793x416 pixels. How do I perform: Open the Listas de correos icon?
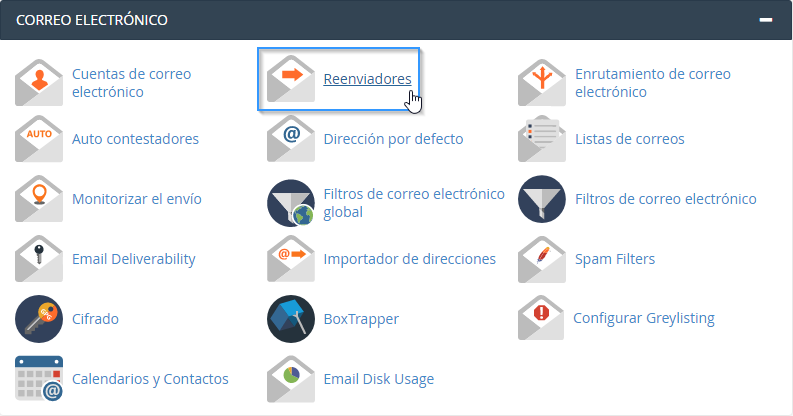542,139
